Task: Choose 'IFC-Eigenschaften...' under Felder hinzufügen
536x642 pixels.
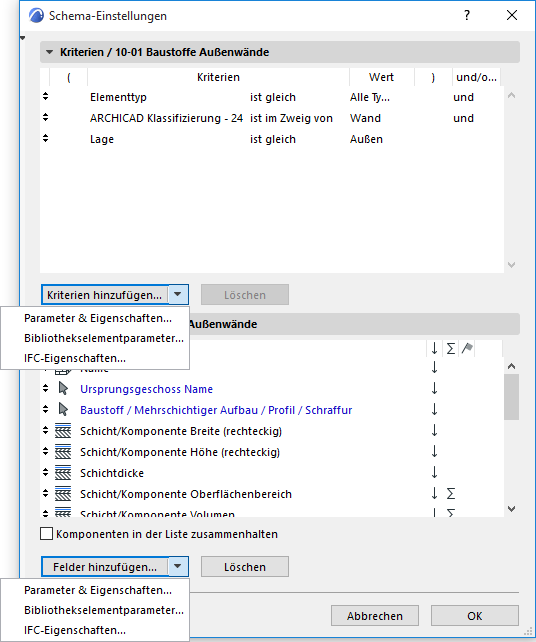Action: [75, 630]
